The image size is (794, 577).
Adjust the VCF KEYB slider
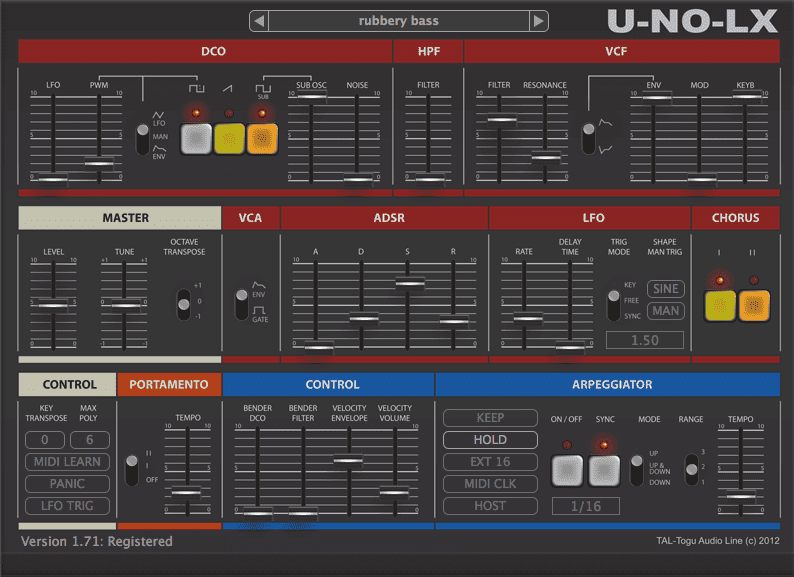747,95
